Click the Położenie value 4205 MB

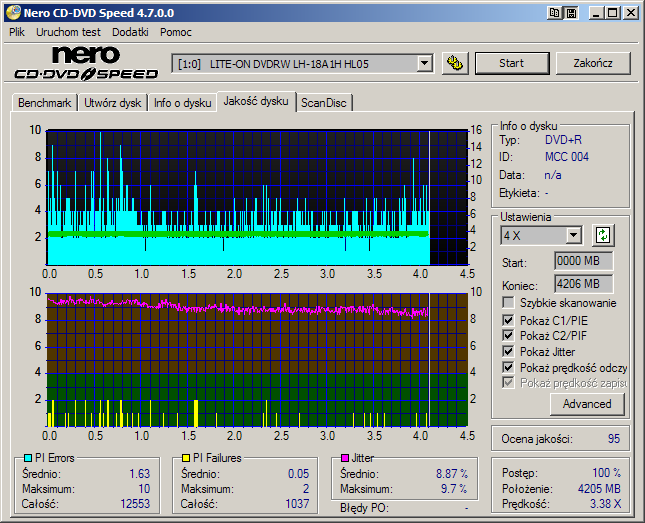click(599, 489)
